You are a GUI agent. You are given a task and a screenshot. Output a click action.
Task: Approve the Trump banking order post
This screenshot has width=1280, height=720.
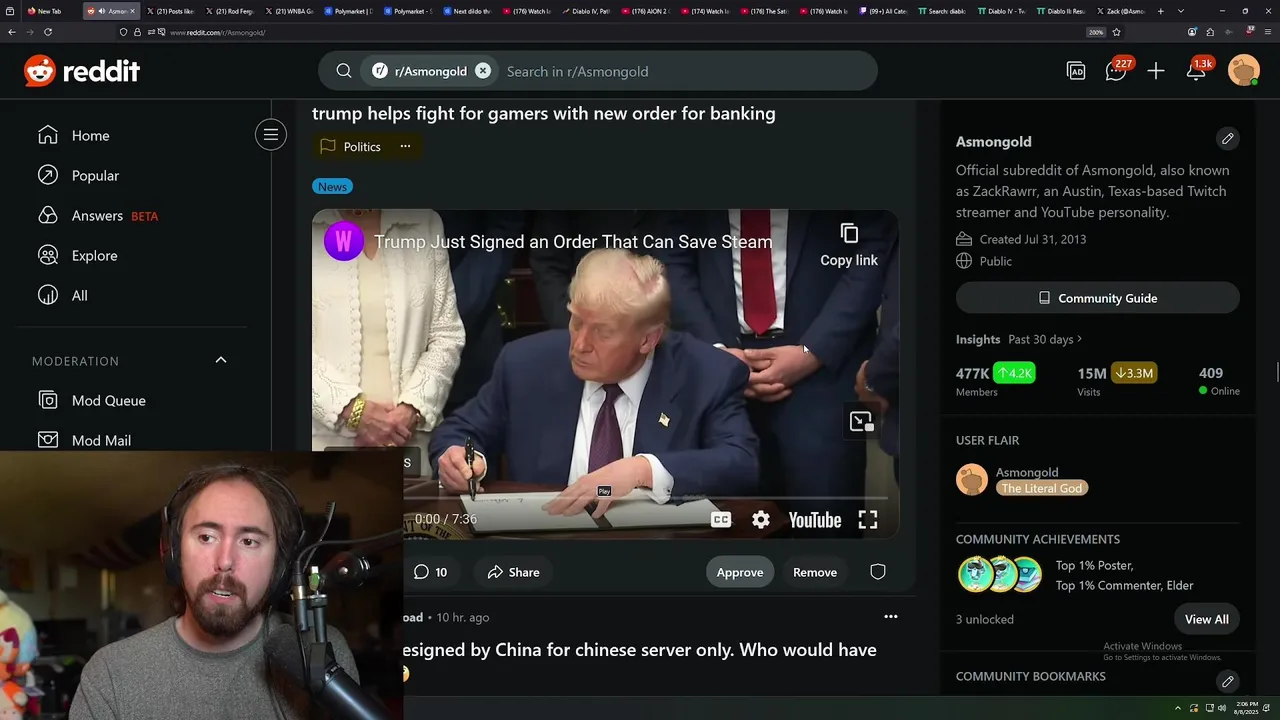coord(740,572)
